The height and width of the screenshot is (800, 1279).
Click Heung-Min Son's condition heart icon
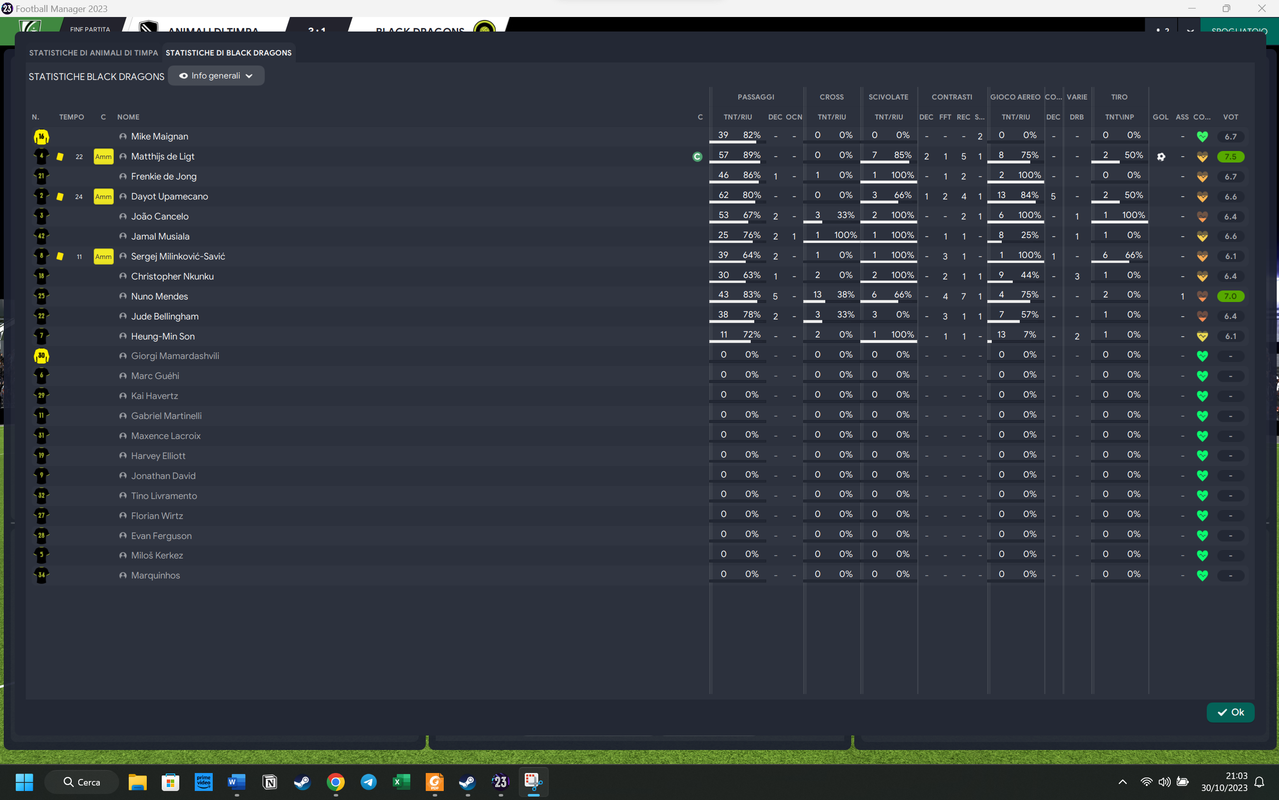pyautogui.click(x=1202, y=336)
